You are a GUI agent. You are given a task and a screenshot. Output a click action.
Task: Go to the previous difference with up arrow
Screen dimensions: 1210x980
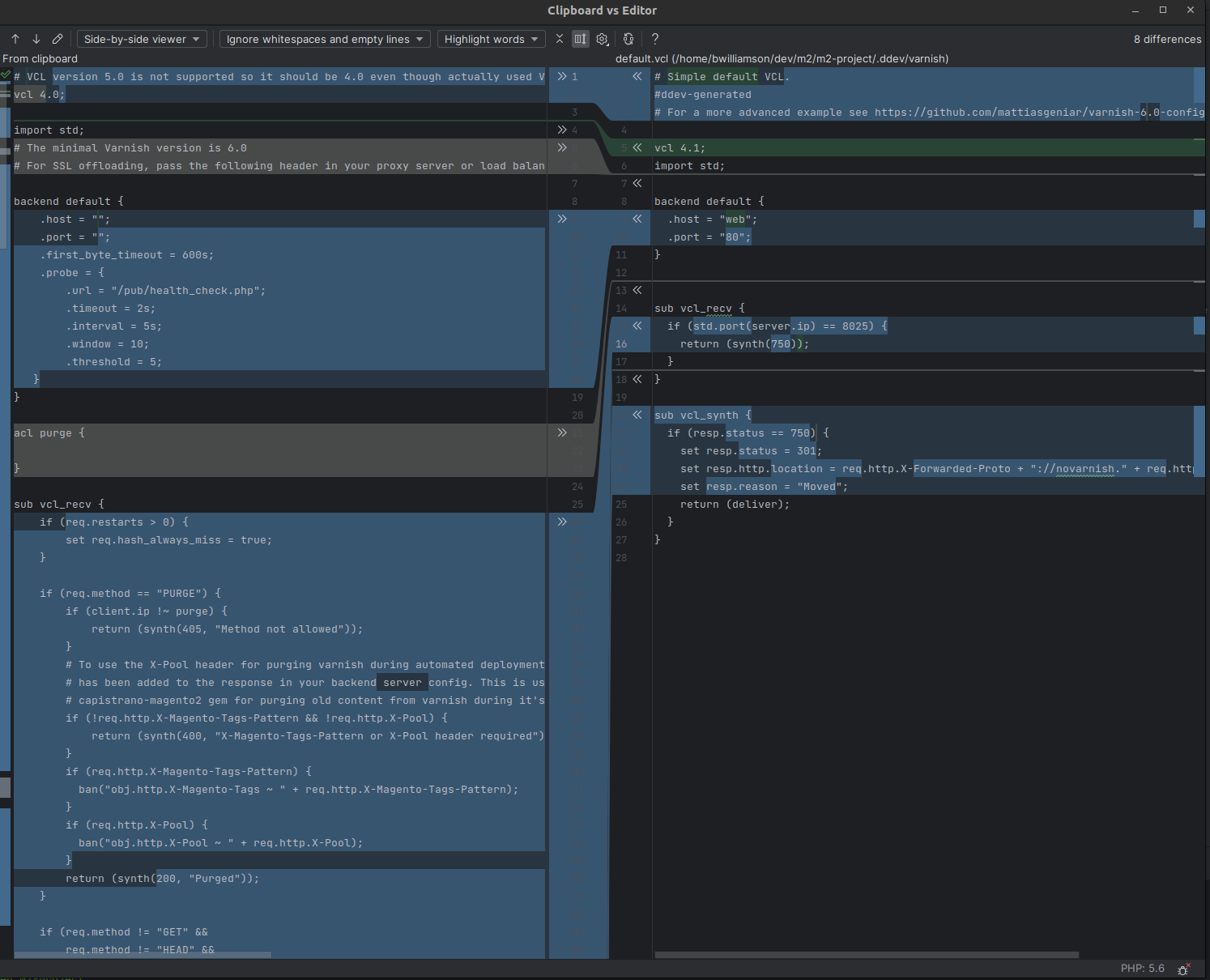(15, 39)
